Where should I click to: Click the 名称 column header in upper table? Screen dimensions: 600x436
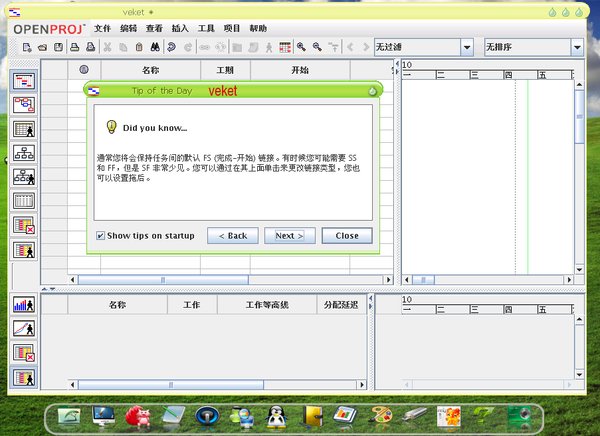coord(150,70)
